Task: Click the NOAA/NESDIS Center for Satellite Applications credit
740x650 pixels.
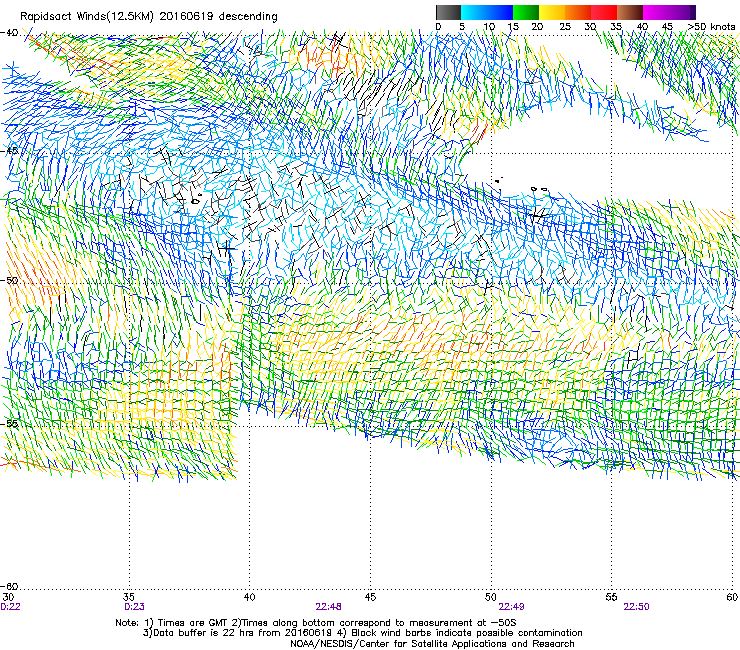Action: point(432,644)
